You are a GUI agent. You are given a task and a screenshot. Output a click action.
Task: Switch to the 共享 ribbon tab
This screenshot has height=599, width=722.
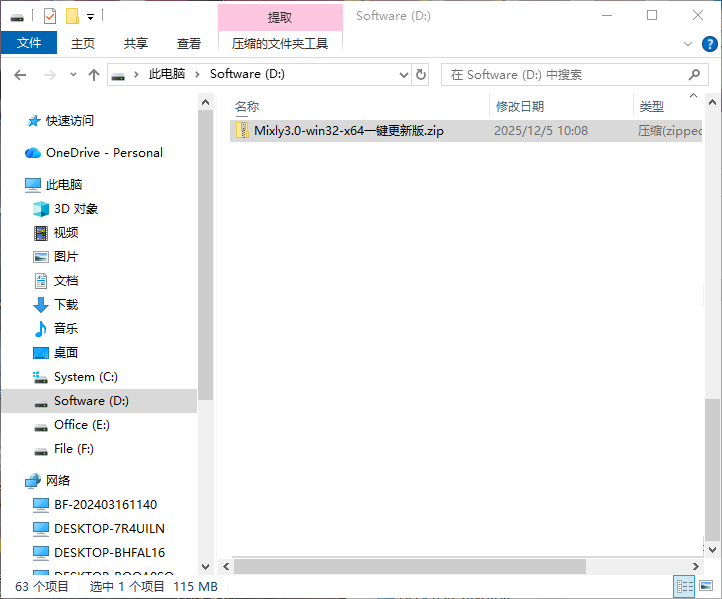pos(135,43)
